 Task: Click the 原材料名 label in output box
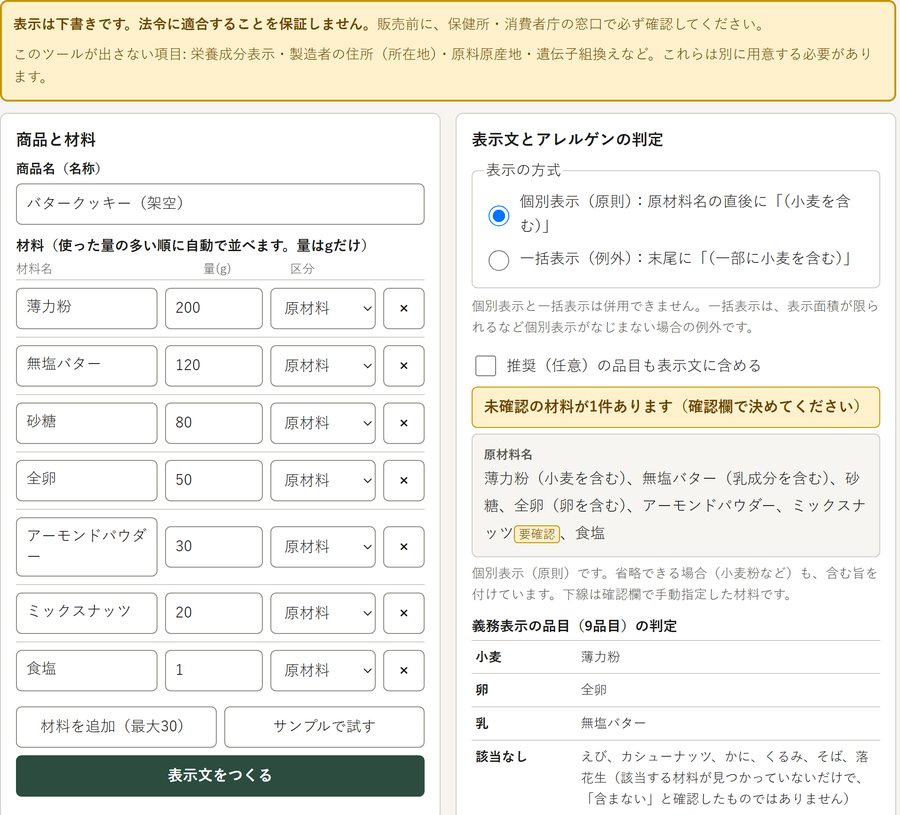pyautogui.click(x=508, y=455)
